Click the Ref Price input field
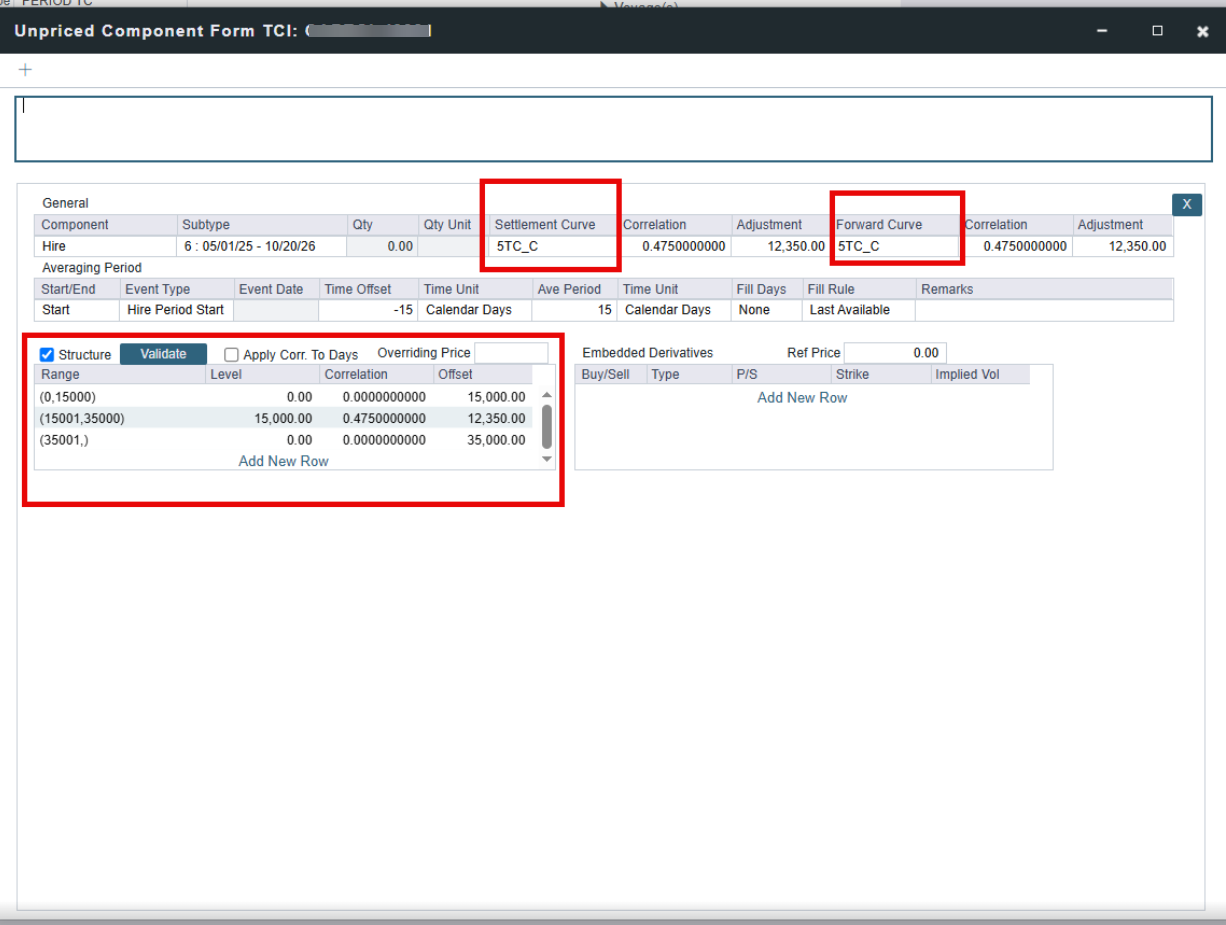Image resolution: width=1226 pixels, height=925 pixels. (894, 353)
